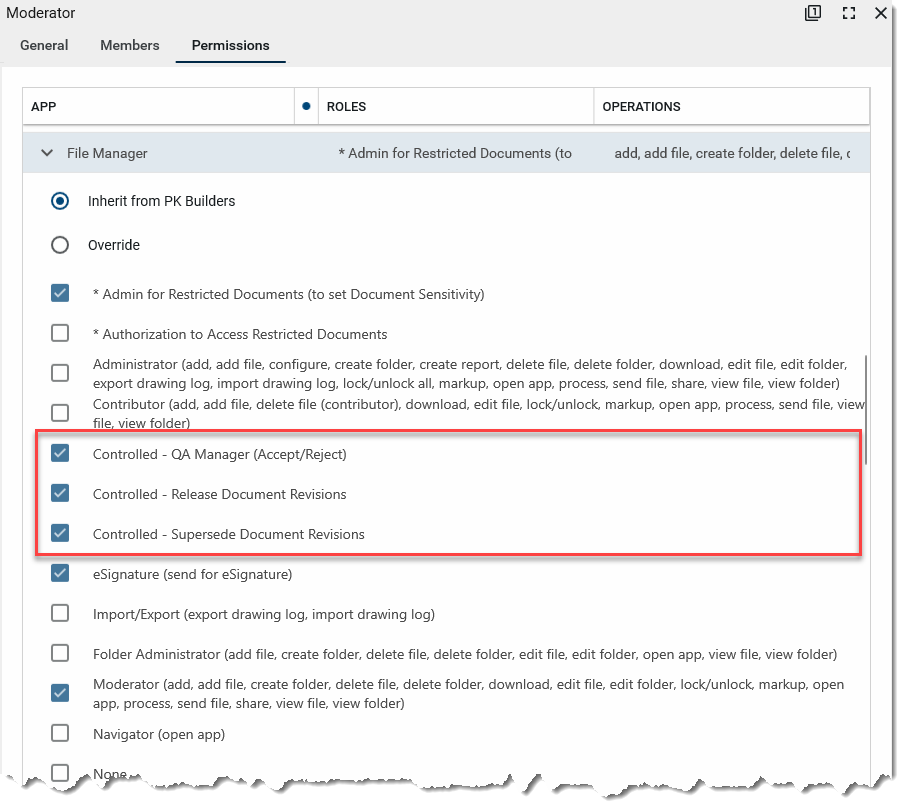Toggle Controlled - Release Document Revisions checkbox
The width and height of the screenshot is (902, 812).
point(60,493)
